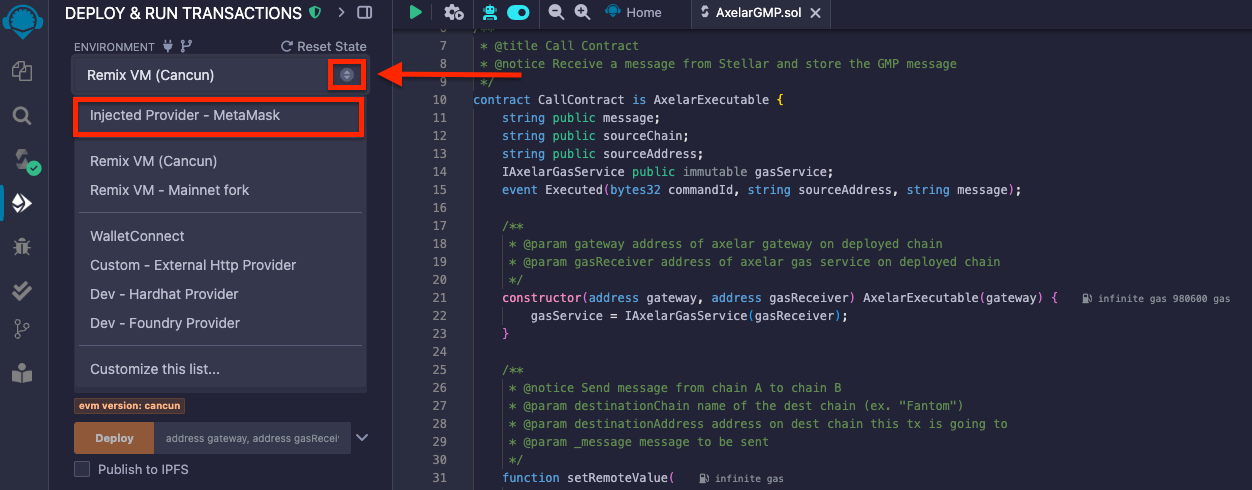Switch to the Home tab

634,13
